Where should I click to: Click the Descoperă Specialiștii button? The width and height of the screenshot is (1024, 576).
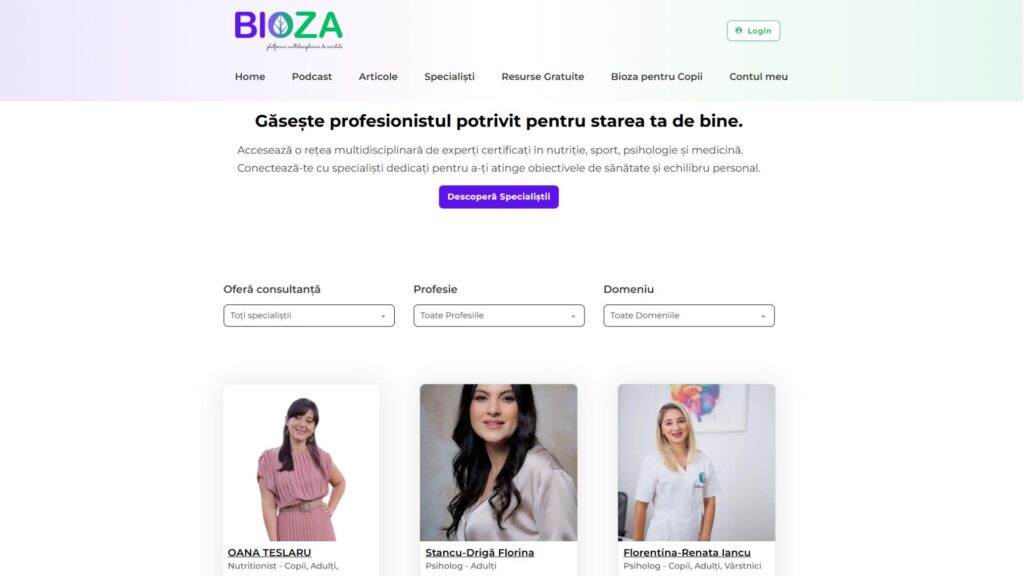(x=498, y=197)
